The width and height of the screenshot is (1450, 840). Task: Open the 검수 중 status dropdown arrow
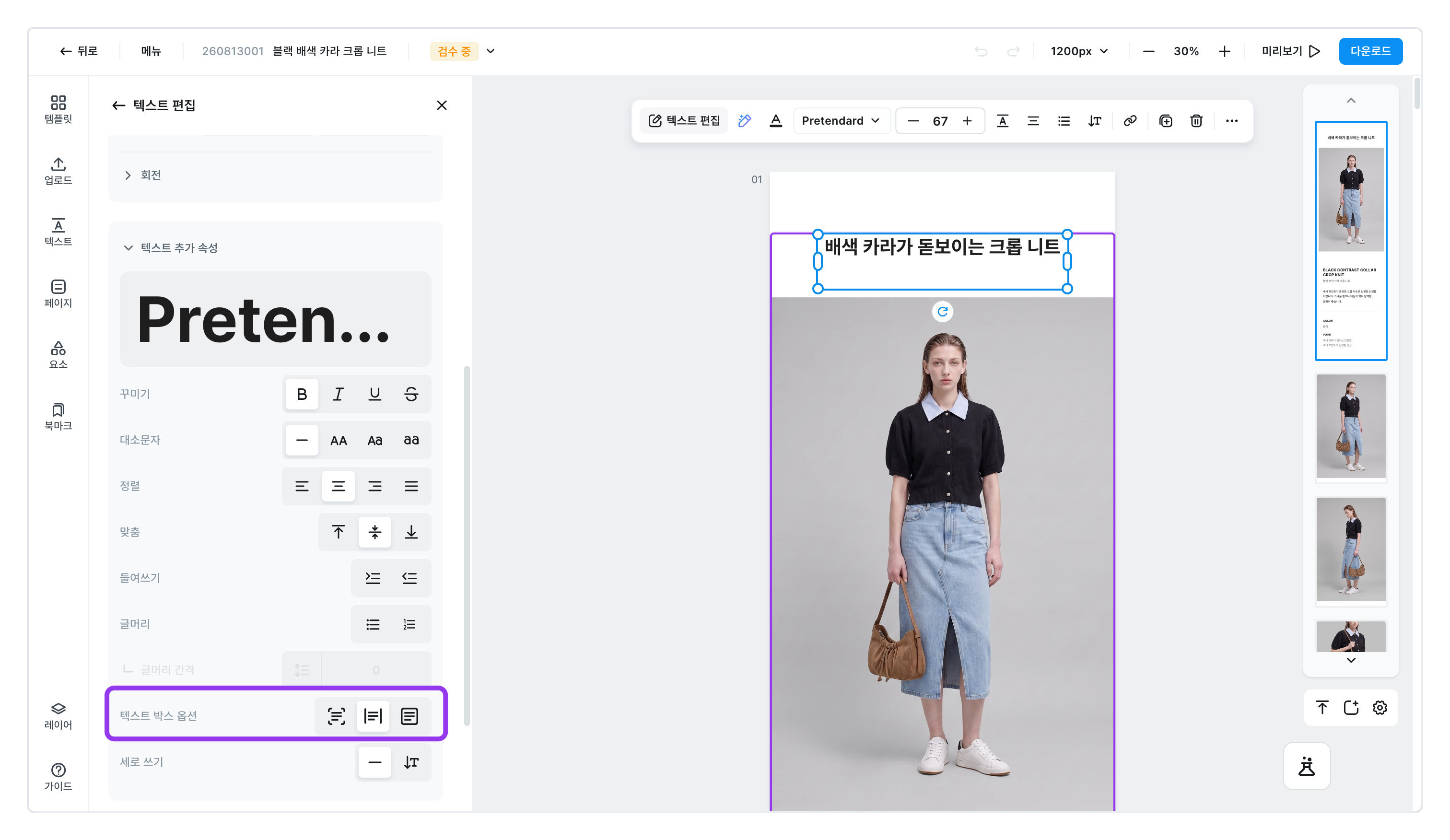coord(491,51)
